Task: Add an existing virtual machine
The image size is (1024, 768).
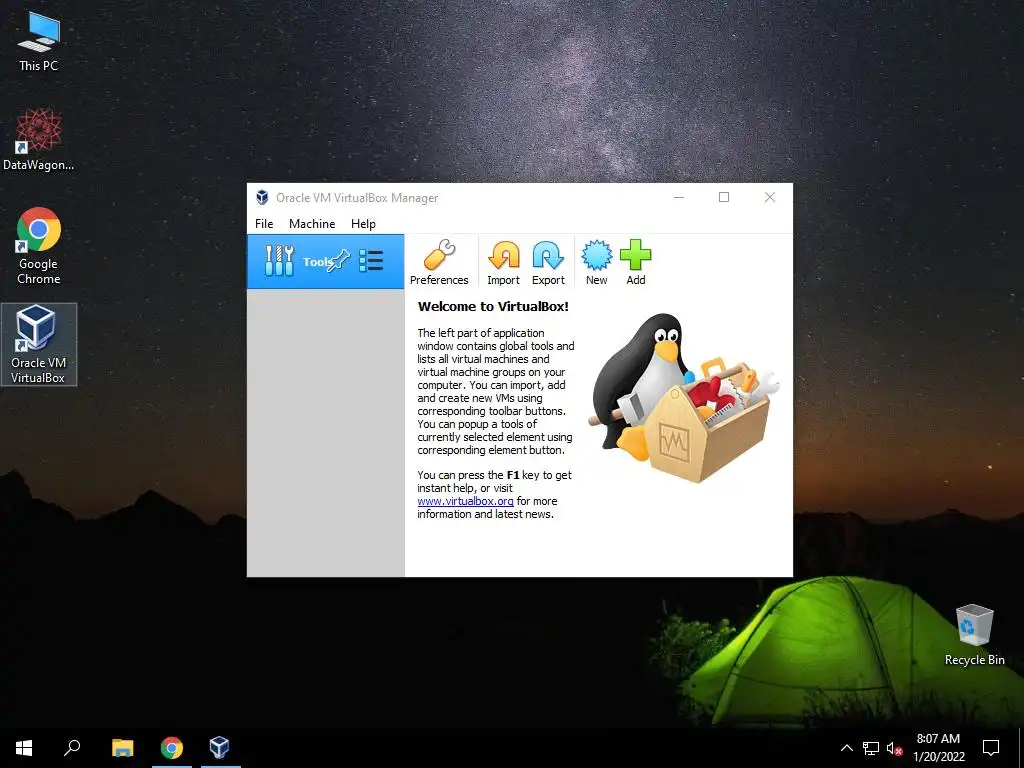Action: [x=635, y=263]
